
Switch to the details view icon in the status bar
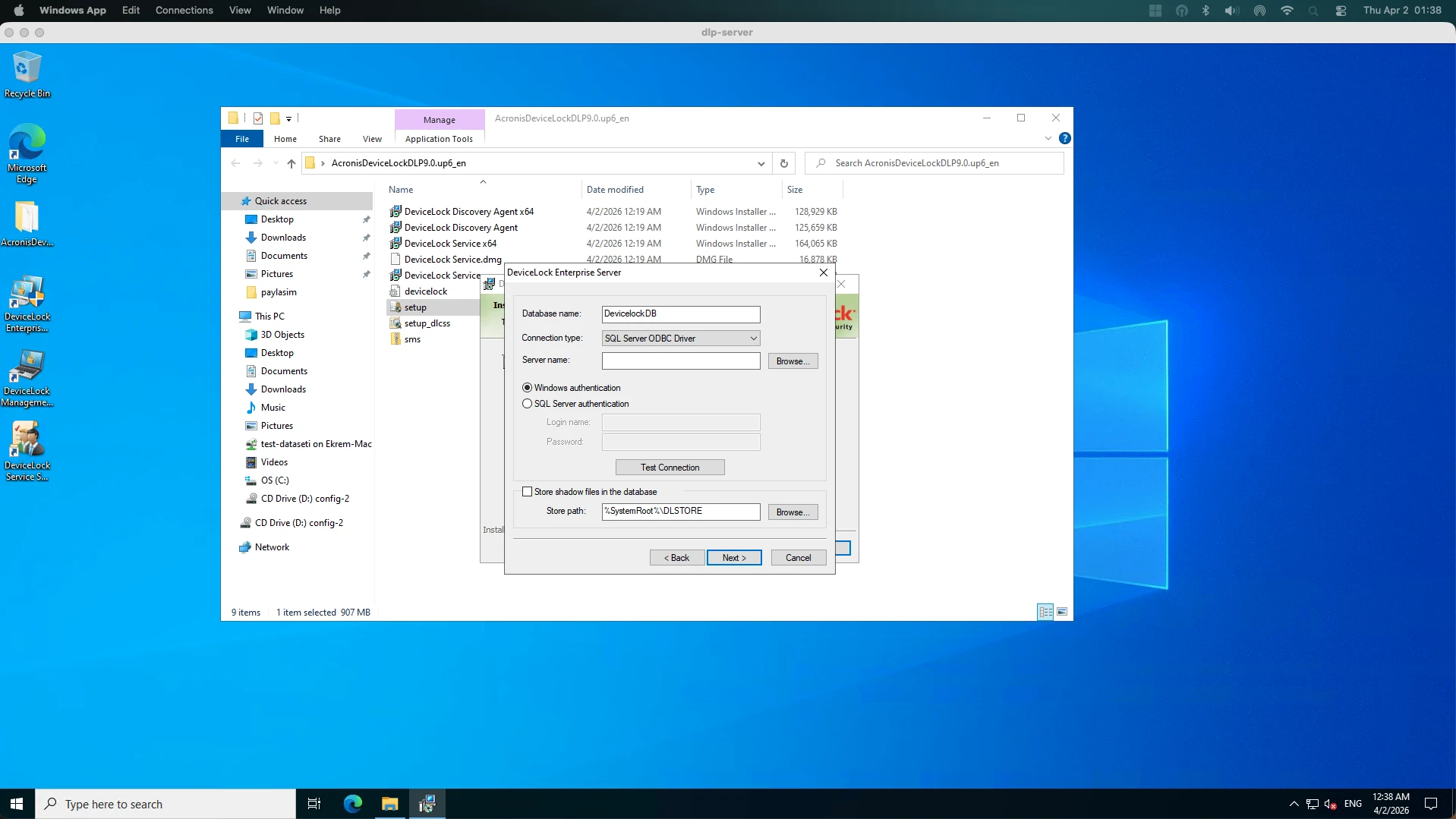point(1045,612)
